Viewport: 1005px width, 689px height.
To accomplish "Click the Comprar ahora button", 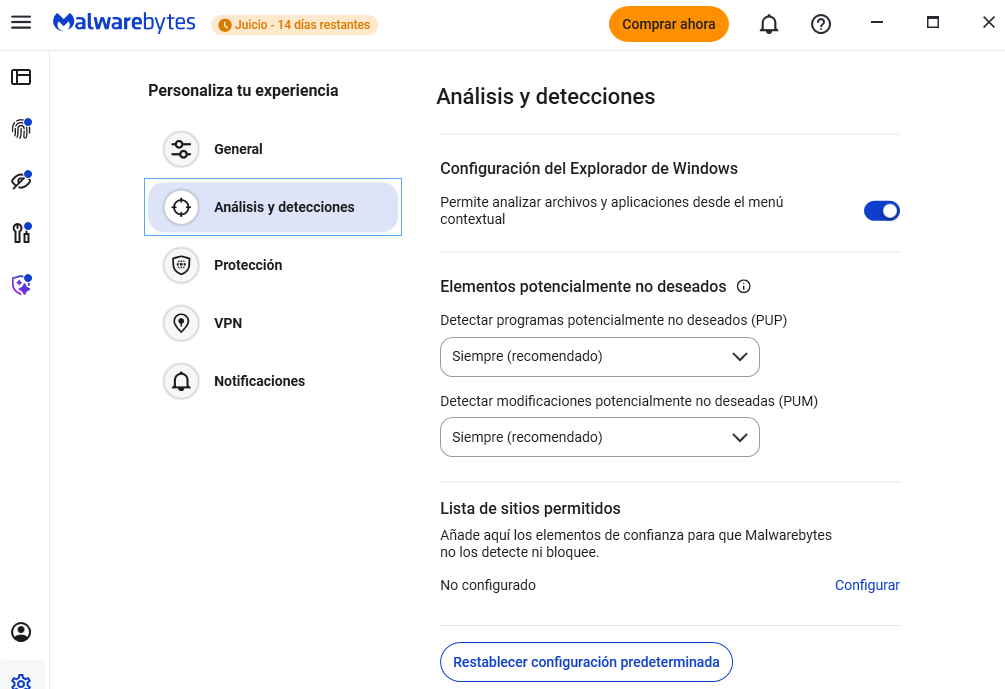I will (x=668, y=24).
